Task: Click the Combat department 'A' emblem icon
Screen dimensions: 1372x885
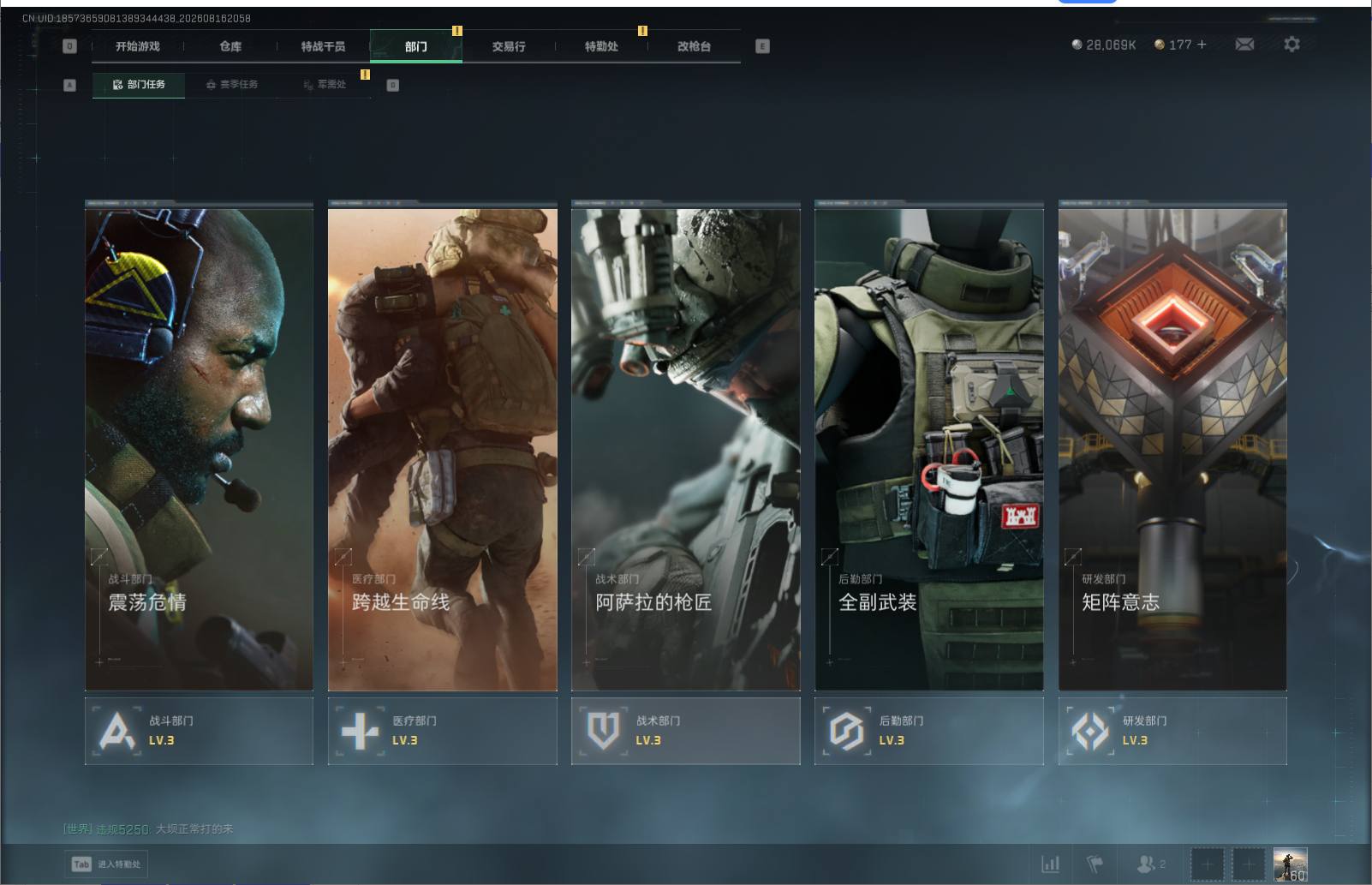Action: [x=117, y=731]
